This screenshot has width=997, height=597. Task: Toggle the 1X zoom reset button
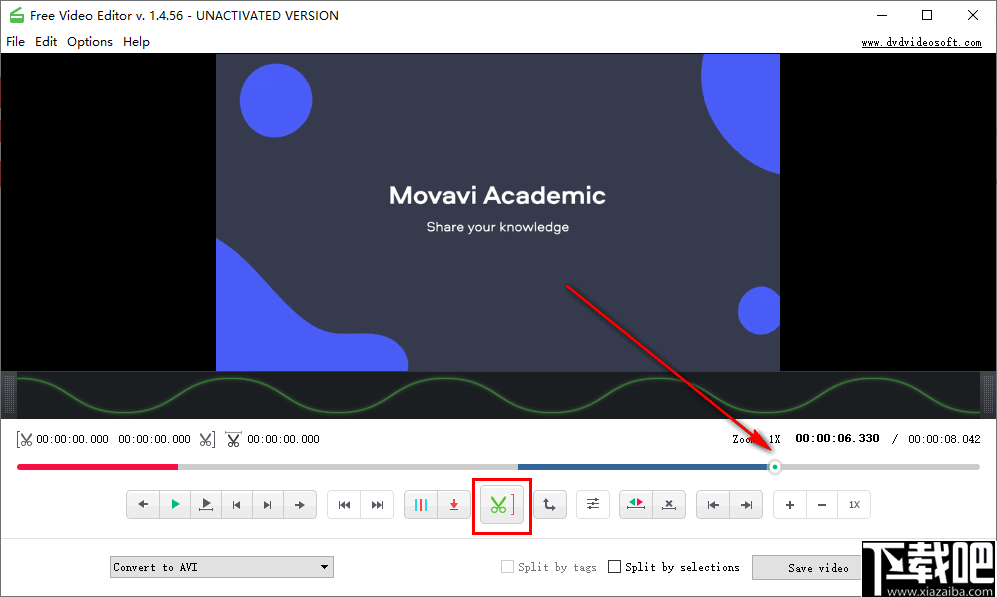tap(854, 504)
